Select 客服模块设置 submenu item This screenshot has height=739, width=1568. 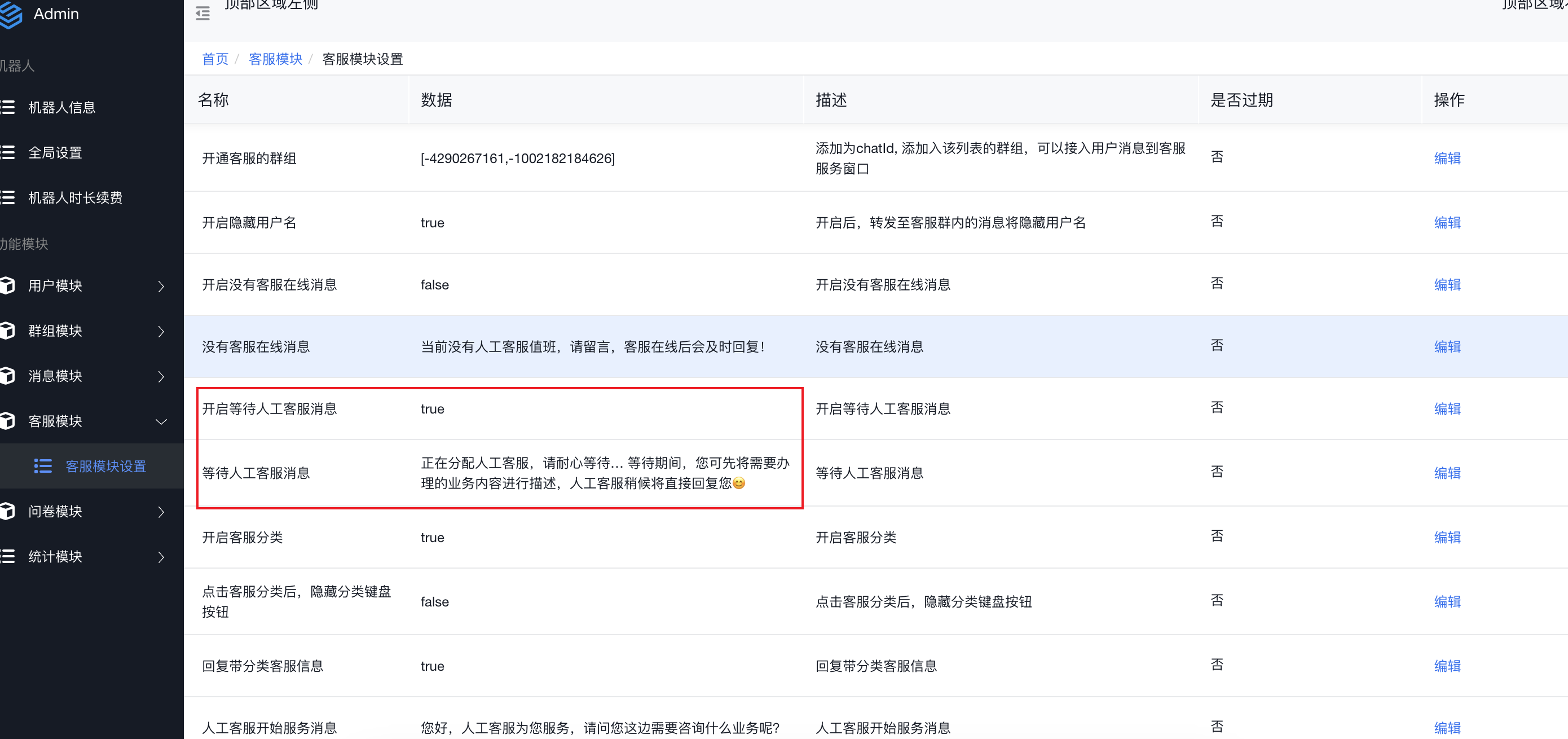pyautogui.click(x=106, y=467)
